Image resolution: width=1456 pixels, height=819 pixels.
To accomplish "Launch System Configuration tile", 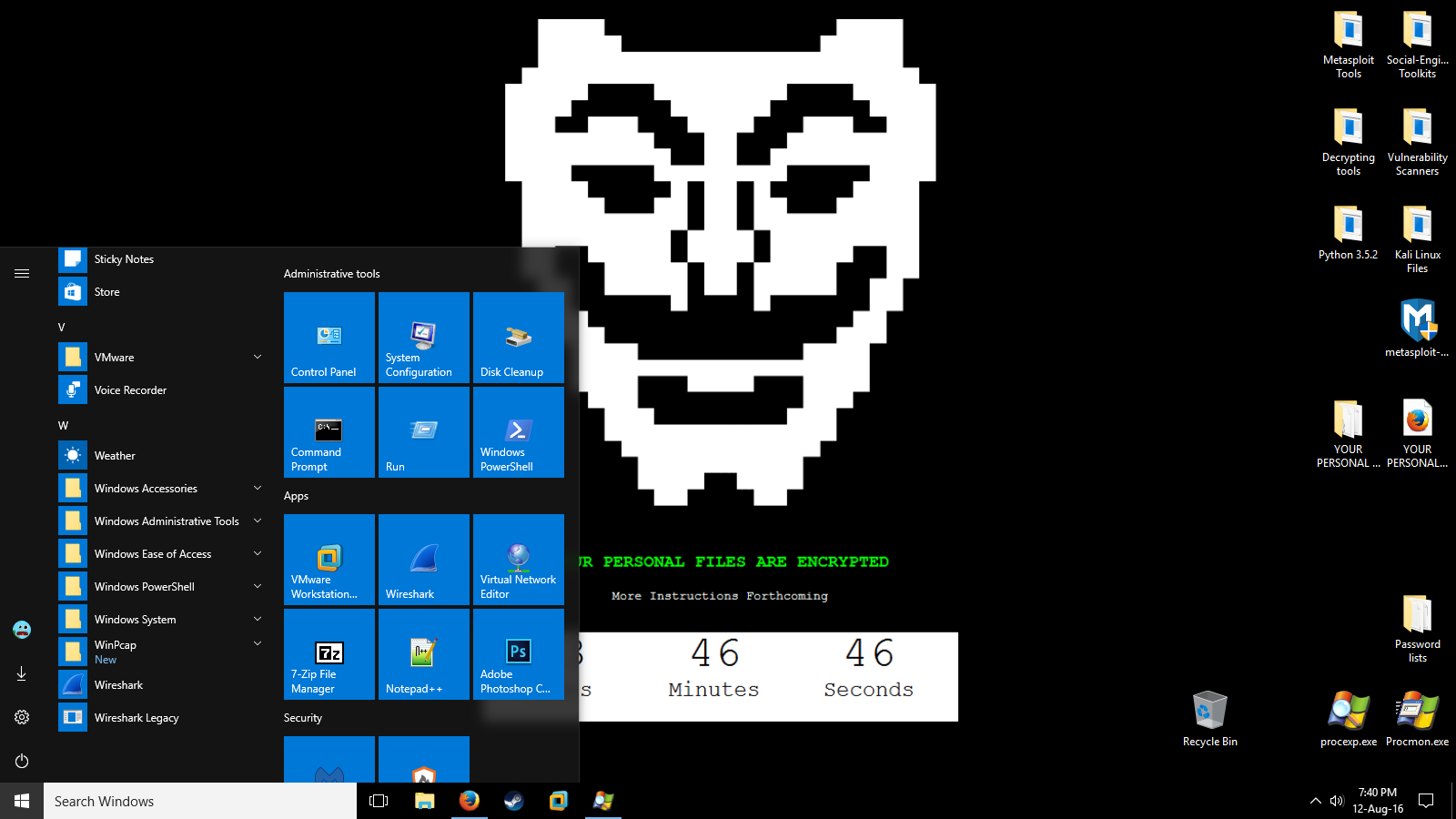I will 424,338.
